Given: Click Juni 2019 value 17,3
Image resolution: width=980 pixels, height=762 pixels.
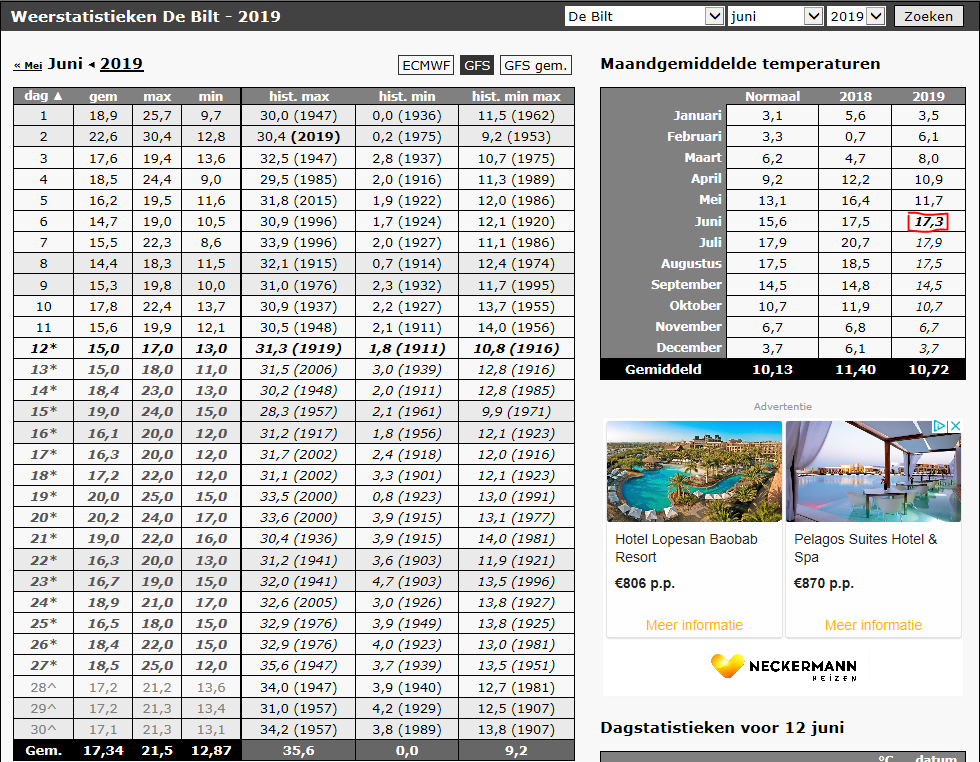Looking at the screenshot, I should [928, 221].
